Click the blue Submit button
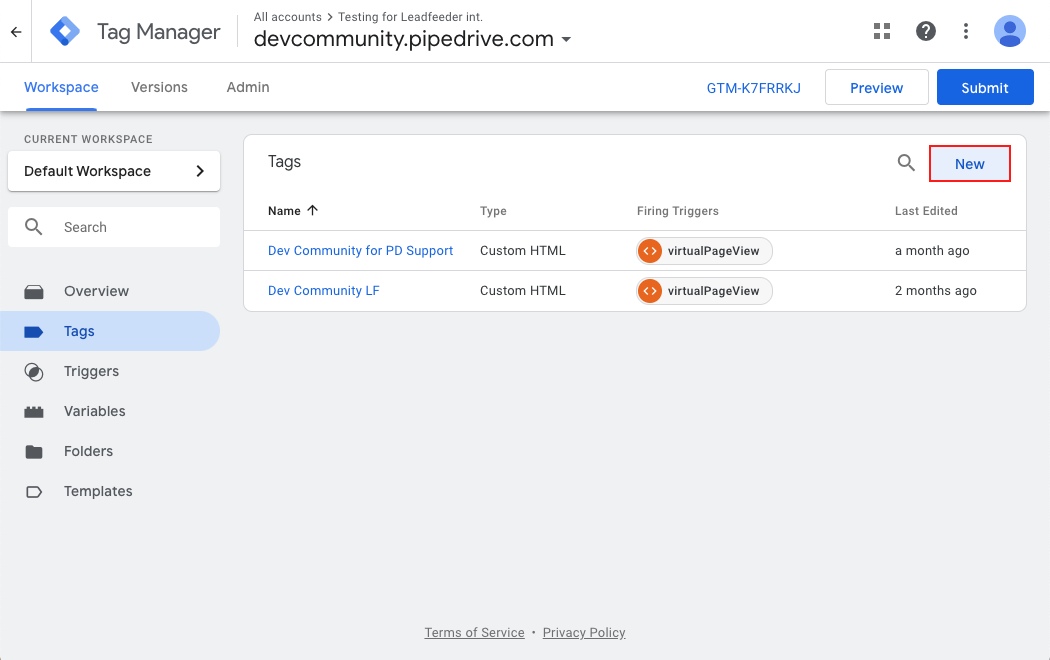The height and width of the screenshot is (660, 1050). 985,88
